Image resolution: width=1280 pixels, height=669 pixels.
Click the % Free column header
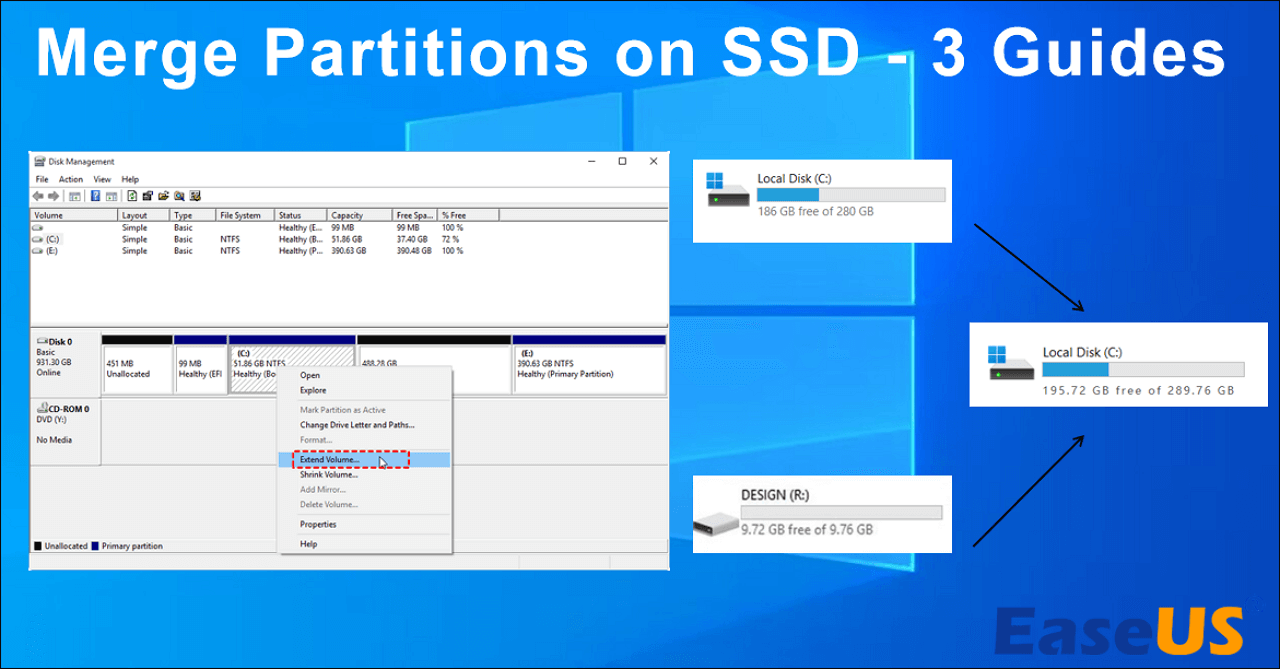click(468, 215)
